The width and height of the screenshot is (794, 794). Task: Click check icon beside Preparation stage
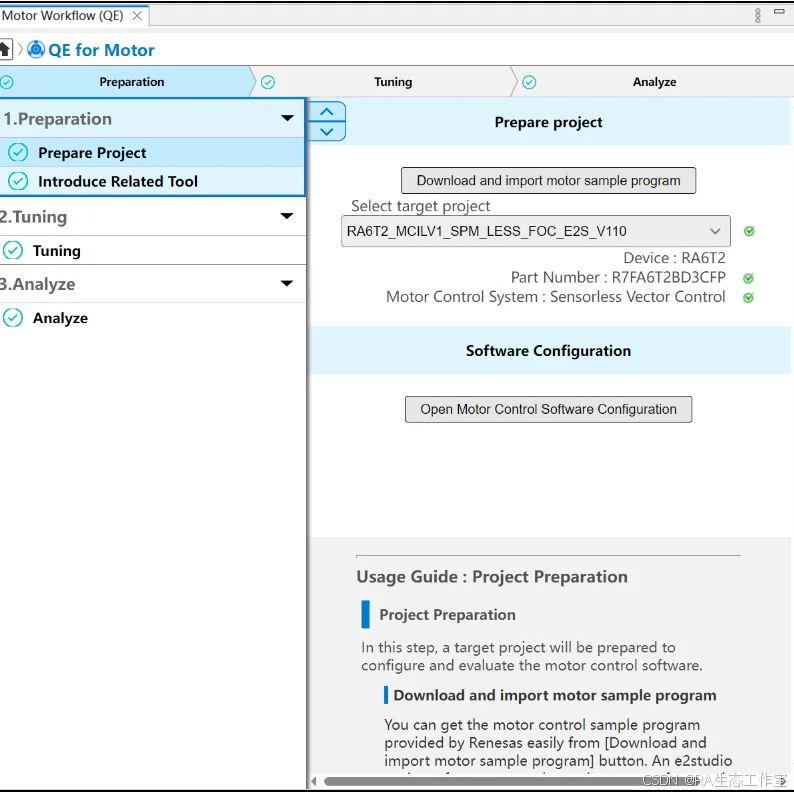(7, 82)
